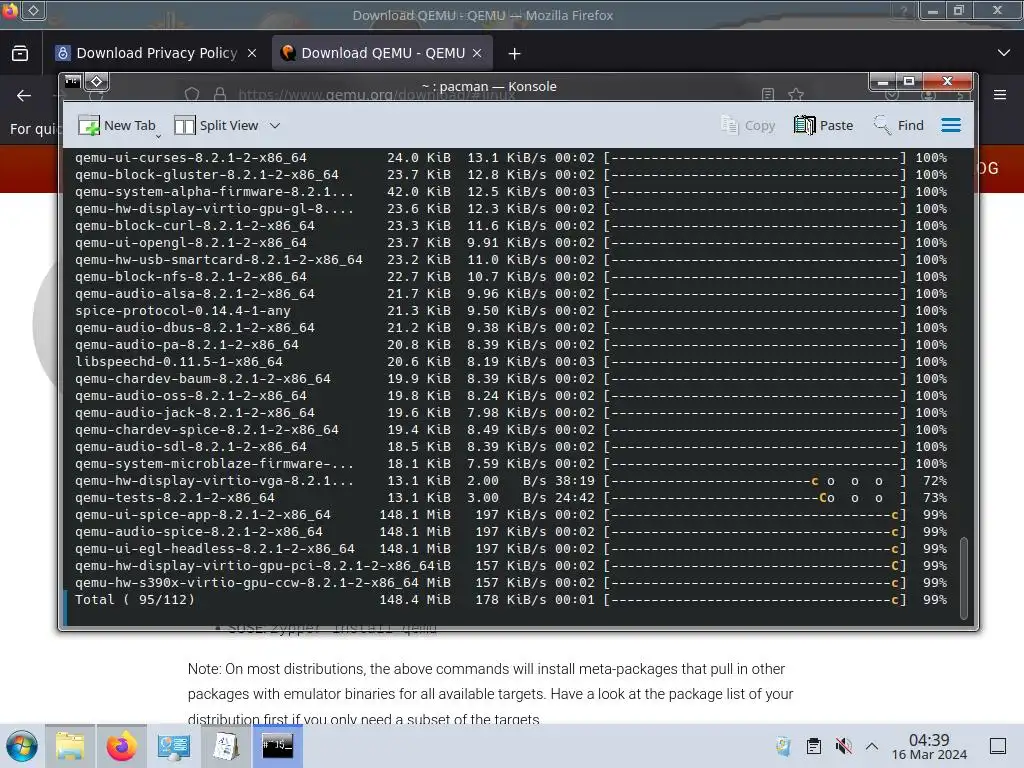
Task: Click the qemu-tests download progress bar
Action: [755, 498]
